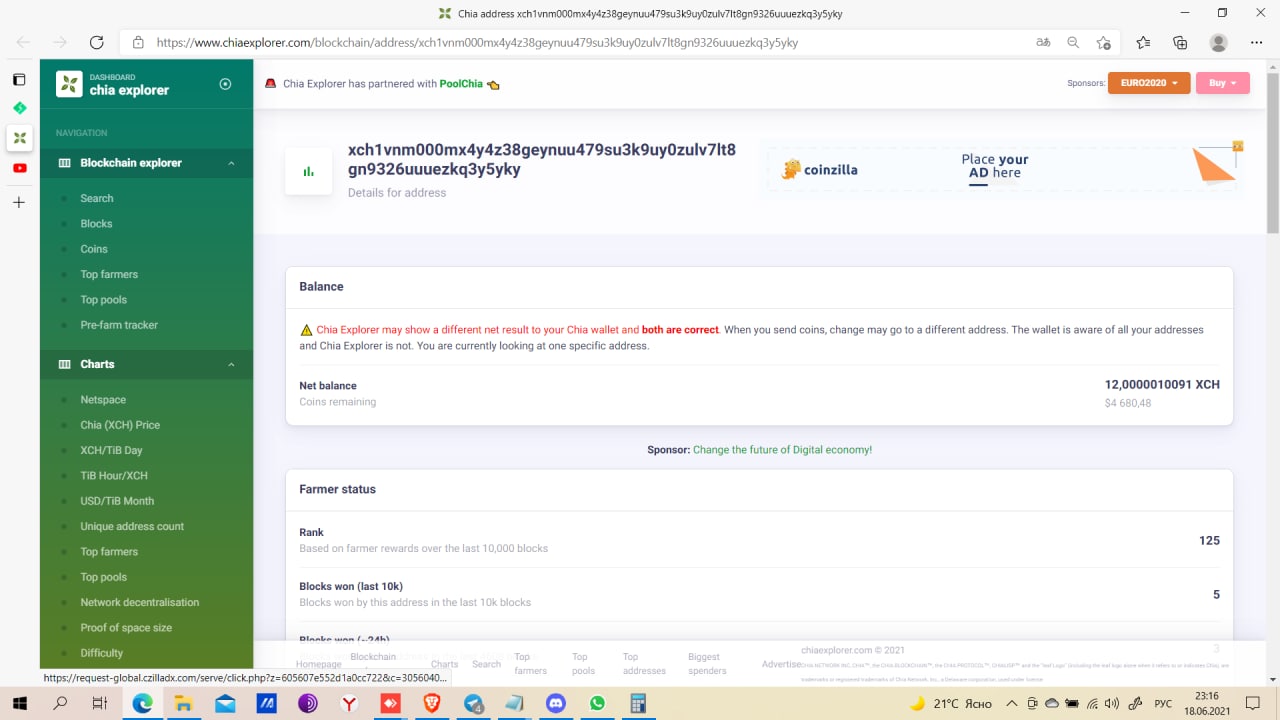The image size is (1280, 720).
Task: Click the sponsor link about Digital economy
Action: point(782,450)
